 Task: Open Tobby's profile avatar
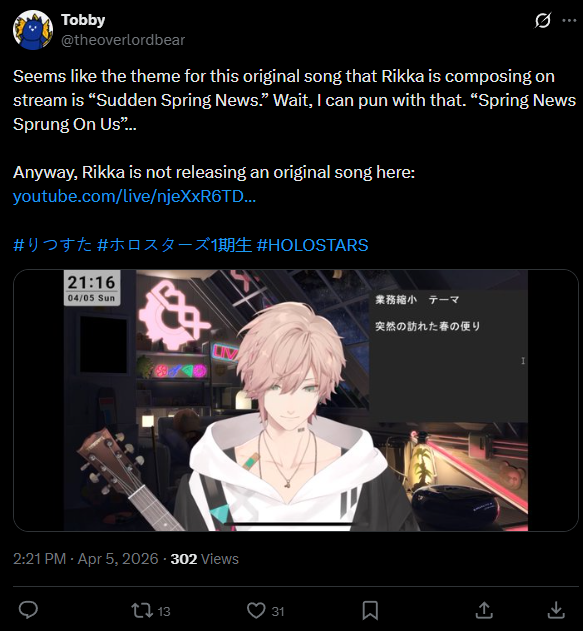(33, 30)
